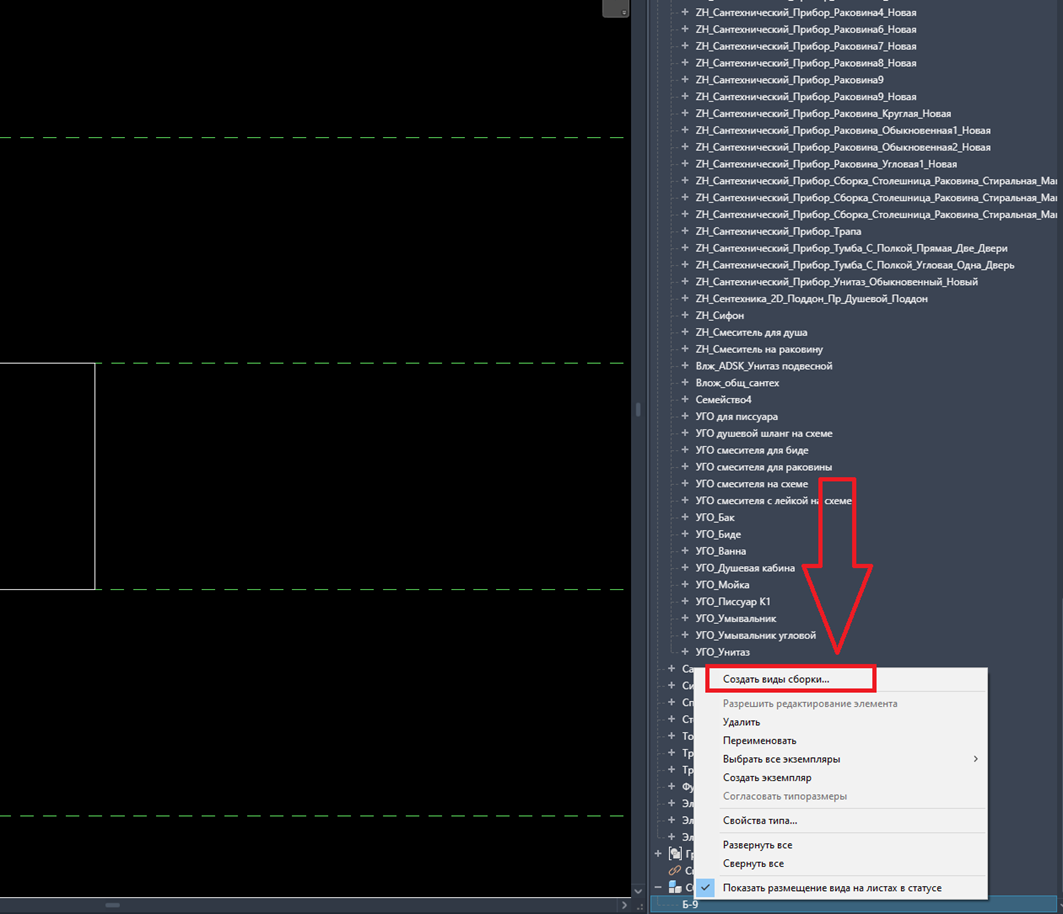The height and width of the screenshot is (914, 1063).
Task: Expand the 'Семейство4' node
Action: point(685,399)
